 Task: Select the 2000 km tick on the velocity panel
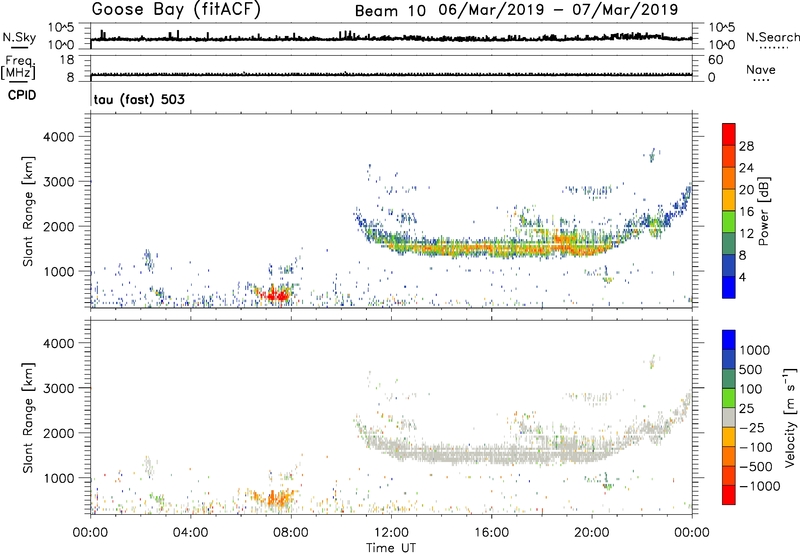[58, 433]
